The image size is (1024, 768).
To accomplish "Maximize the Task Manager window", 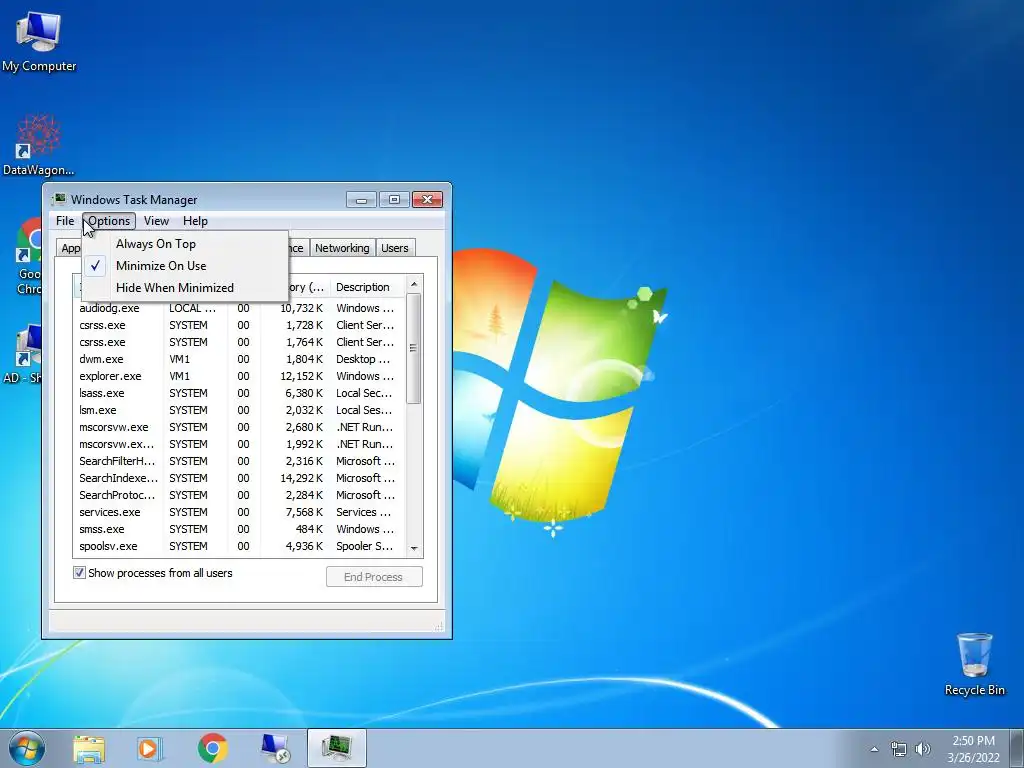I will 394,199.
